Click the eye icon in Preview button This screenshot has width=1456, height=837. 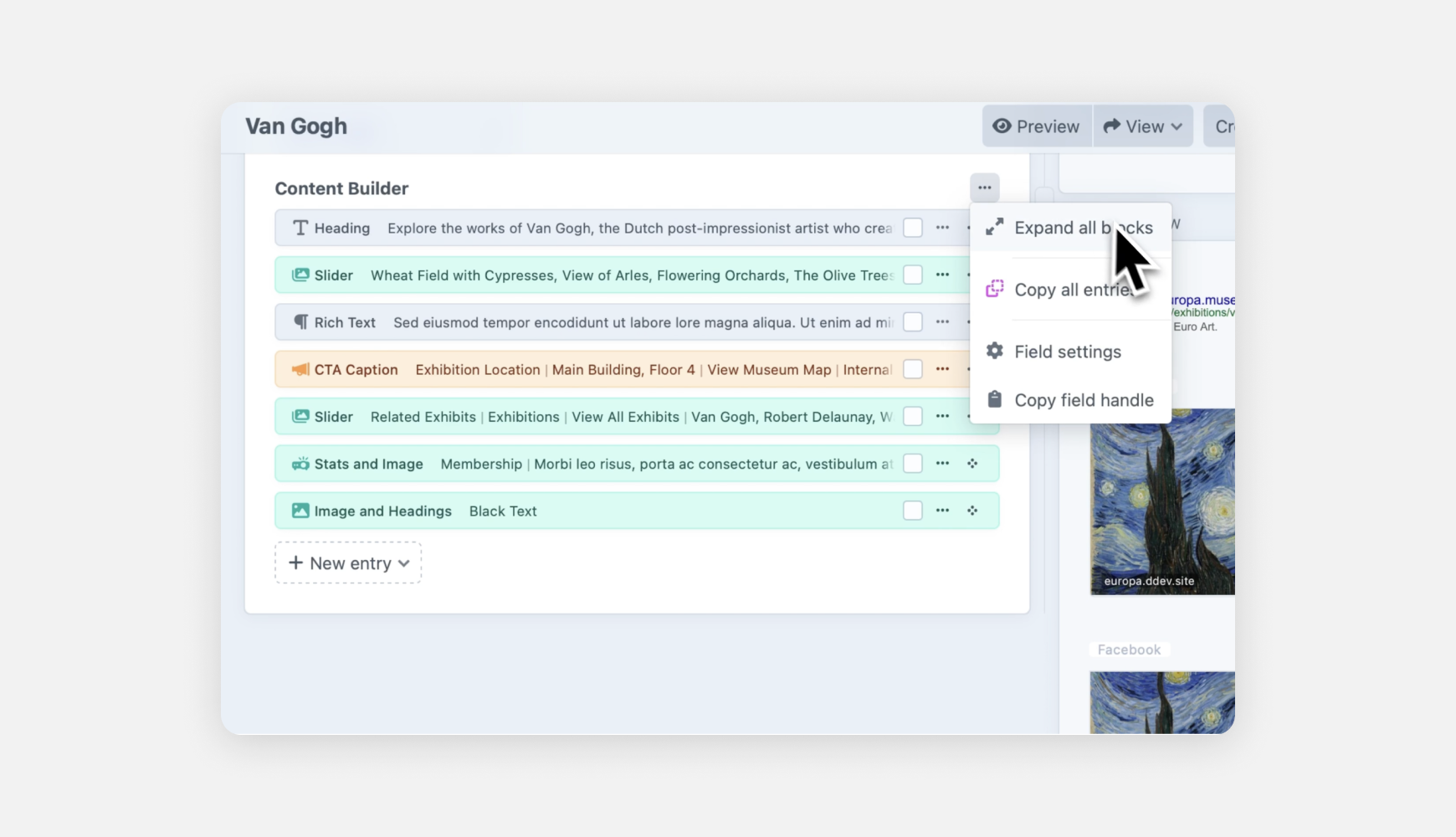pyautogui.click(x=1002, y=126)
